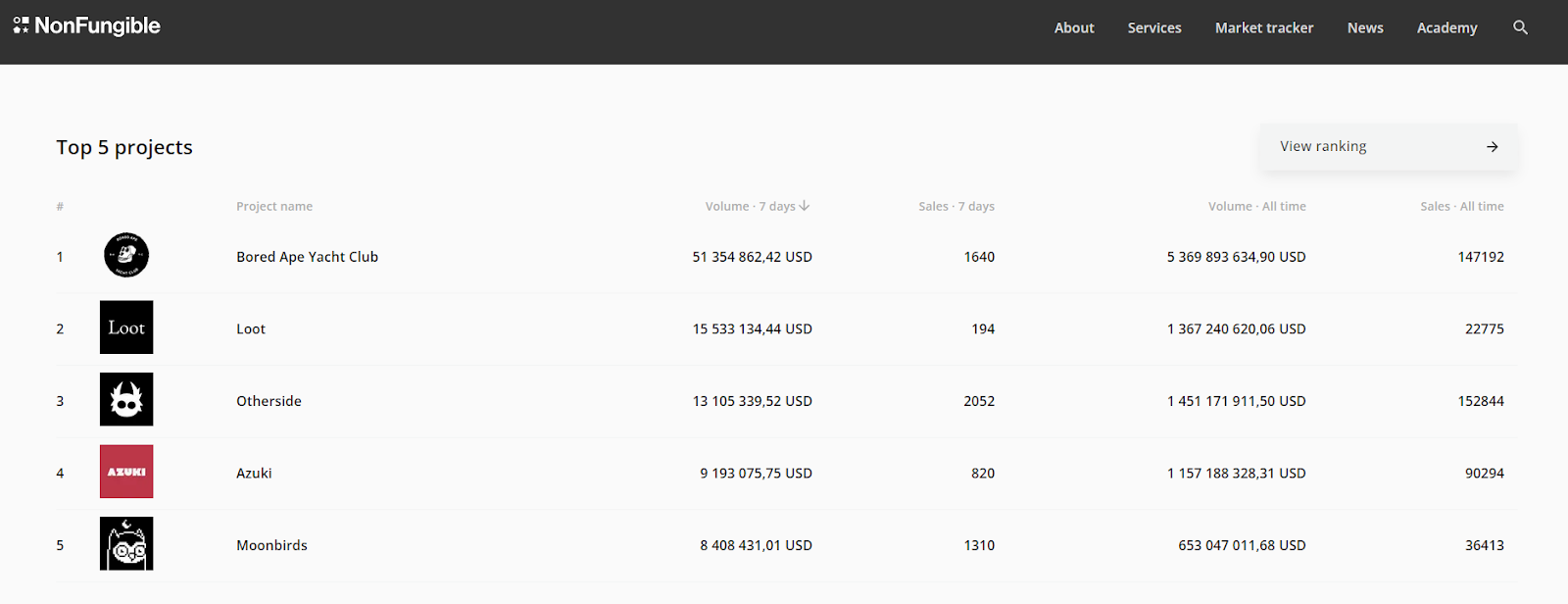Sort by Sales All time column
Viewport: 1568px width, 604px height.
[x=1462, y=206]
